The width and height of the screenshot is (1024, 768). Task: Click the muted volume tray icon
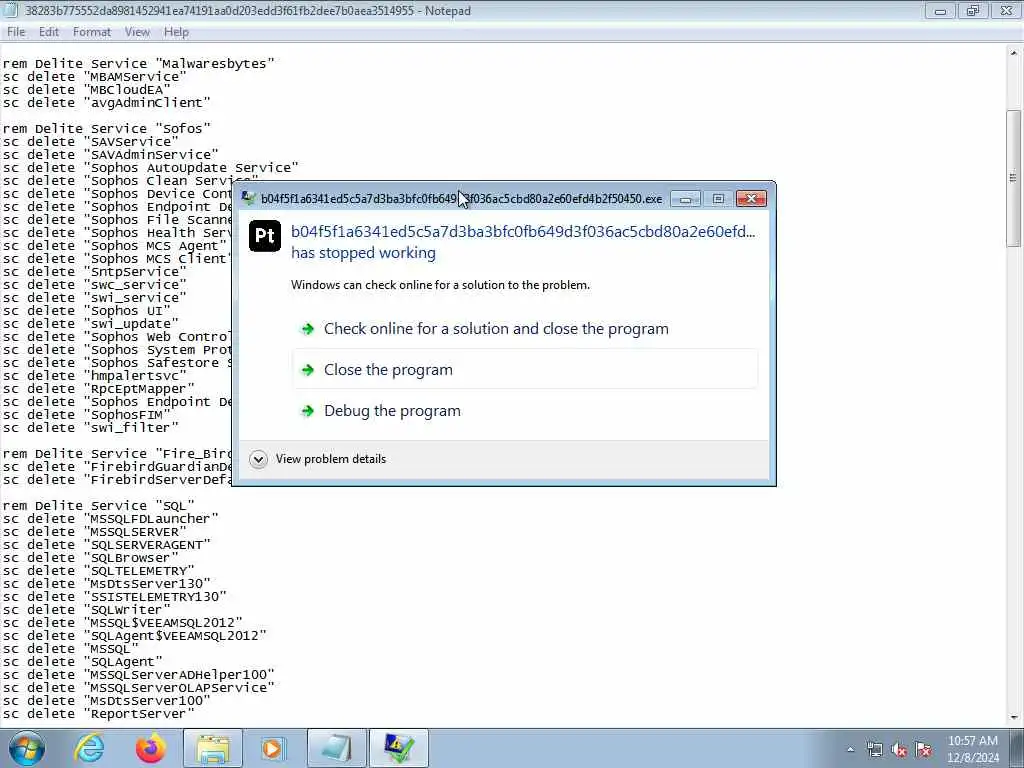[899, 750]
